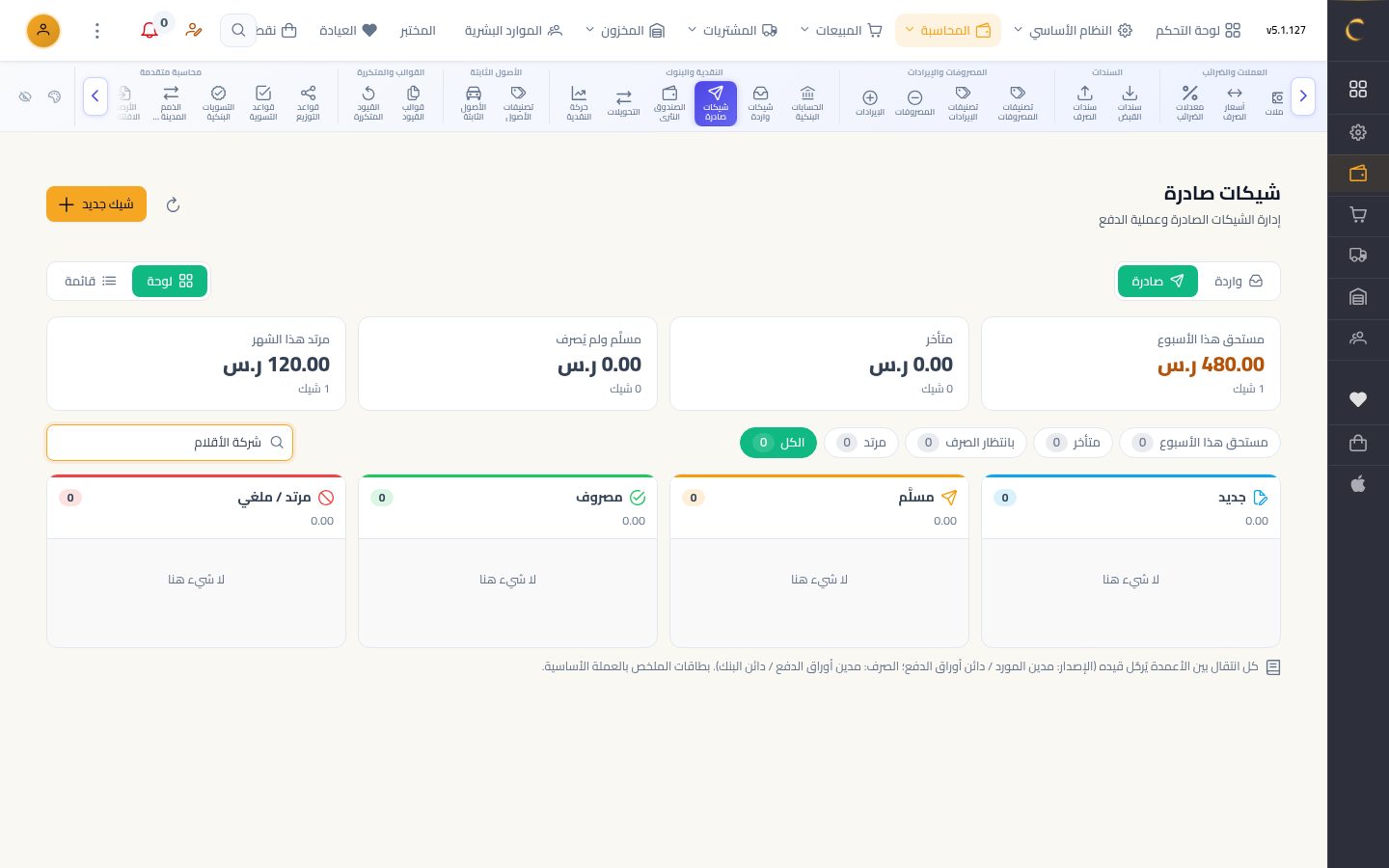This screenshot has width=1389, height=868.
Task: Open شيكات واردة from the ribbon
Action: tap(761, 103)
